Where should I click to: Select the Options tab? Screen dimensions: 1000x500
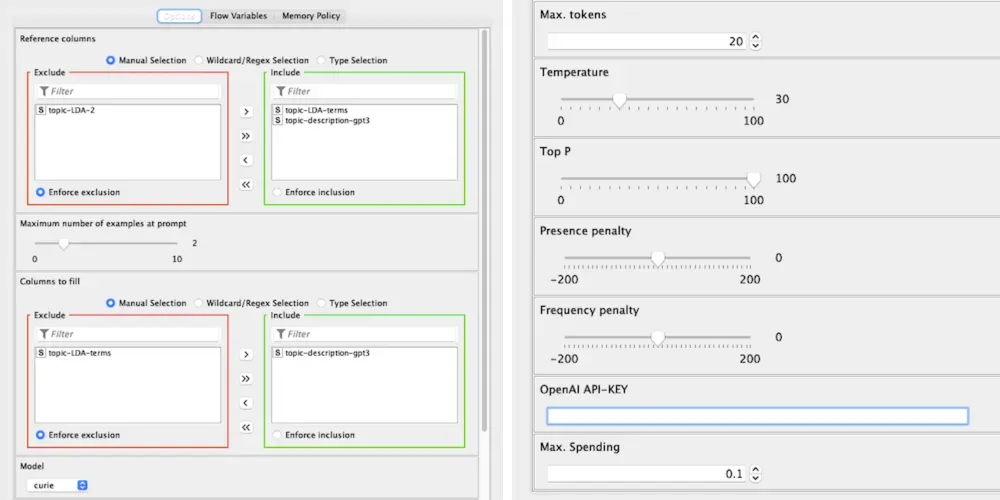[x=179, y=17]
